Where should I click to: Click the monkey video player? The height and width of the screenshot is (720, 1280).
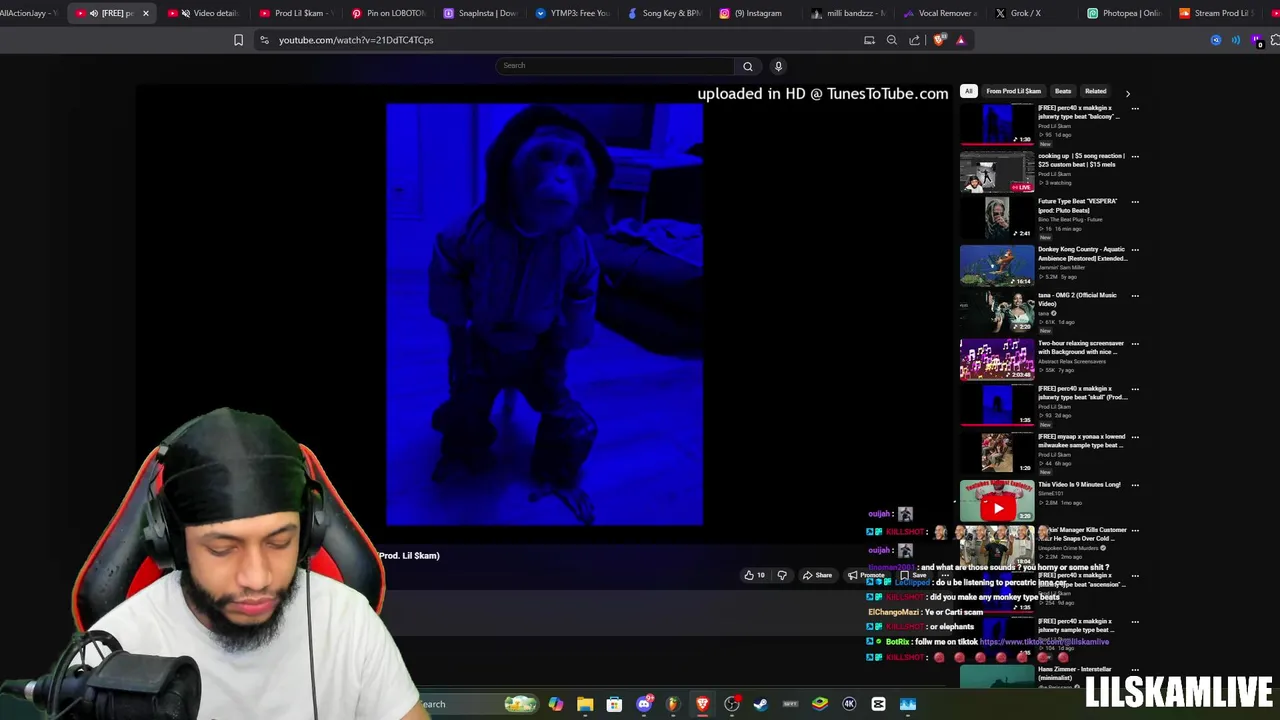[x=544, y=314]
